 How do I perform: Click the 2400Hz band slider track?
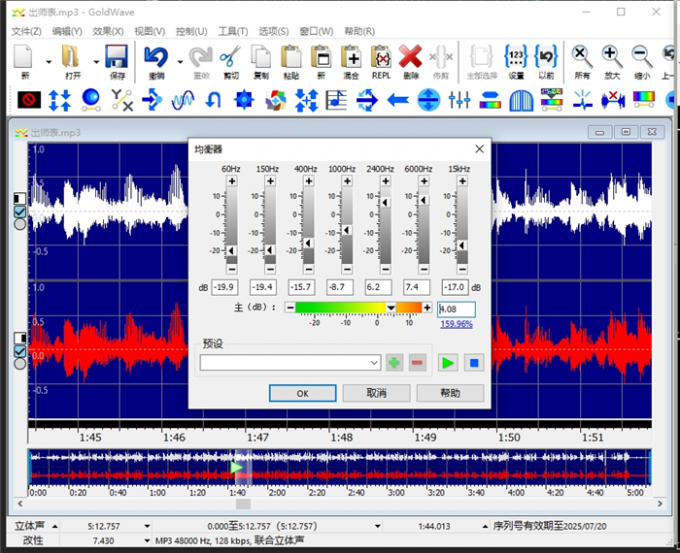(385, 225)
